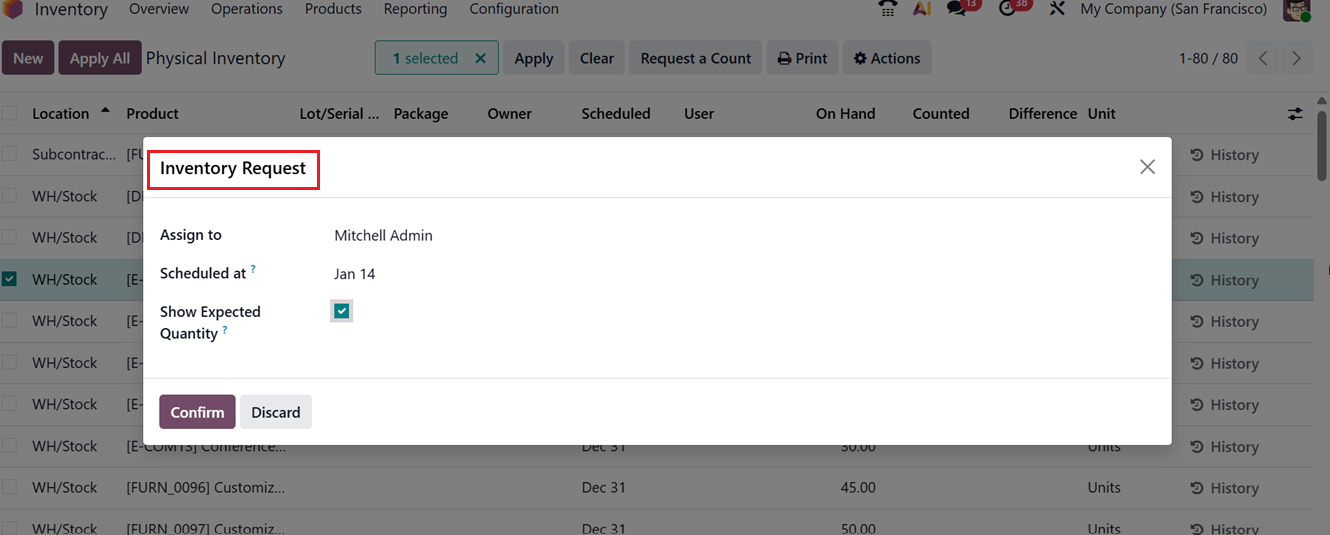Open the Reporting menu
Viewport: 1330px width, 535px height.
[x=415, y=9]
